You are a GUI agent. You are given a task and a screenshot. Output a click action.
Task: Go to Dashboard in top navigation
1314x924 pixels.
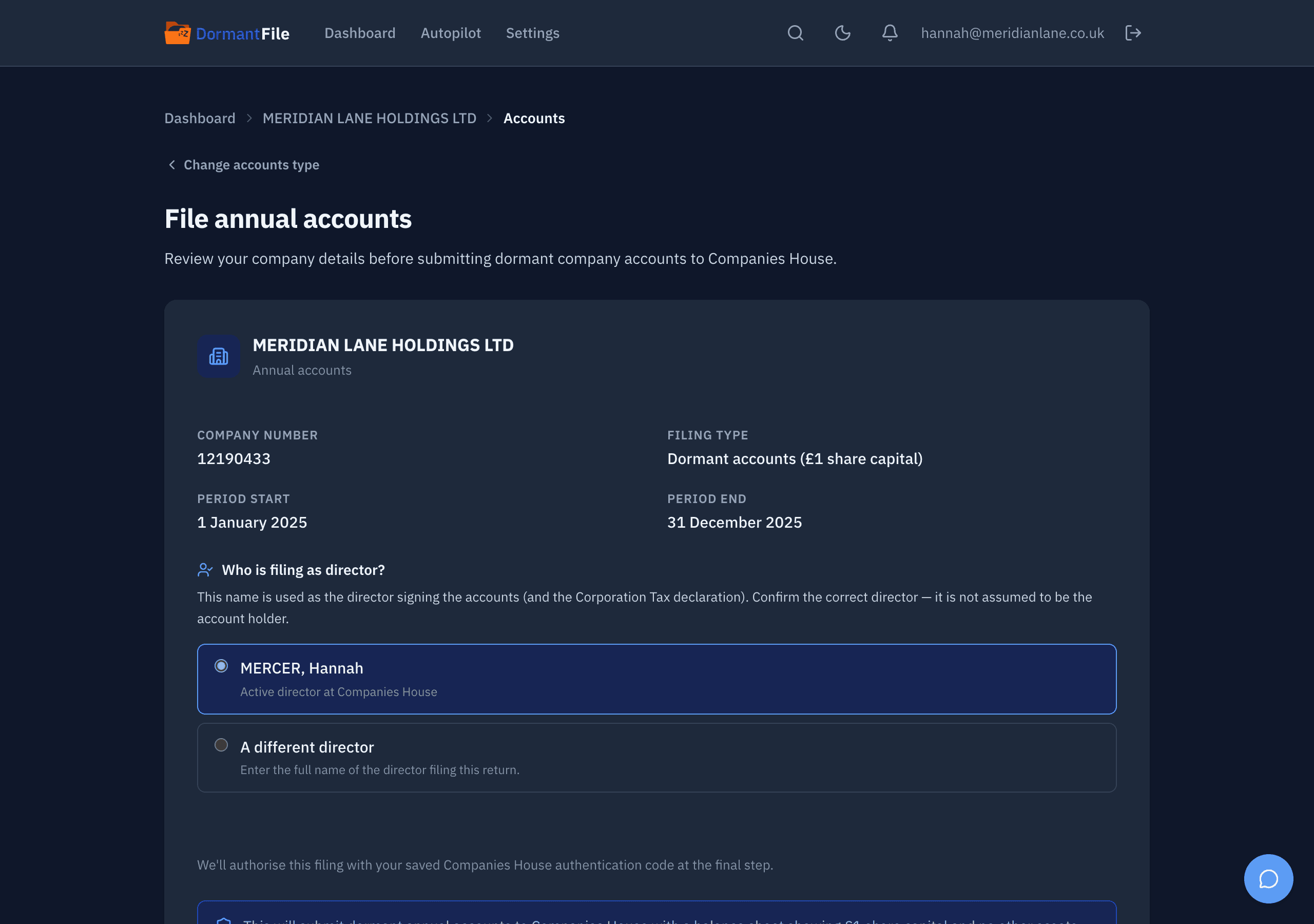tap(360, 33)
